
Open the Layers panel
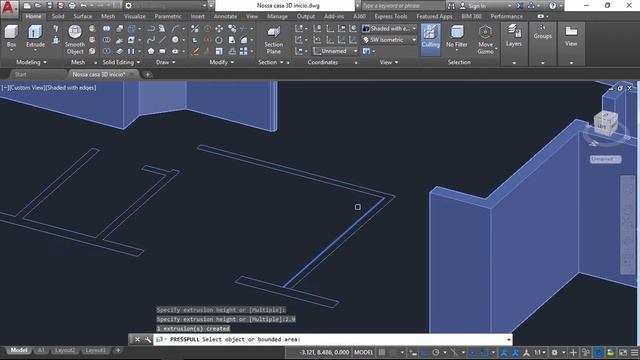click(513, 36)
